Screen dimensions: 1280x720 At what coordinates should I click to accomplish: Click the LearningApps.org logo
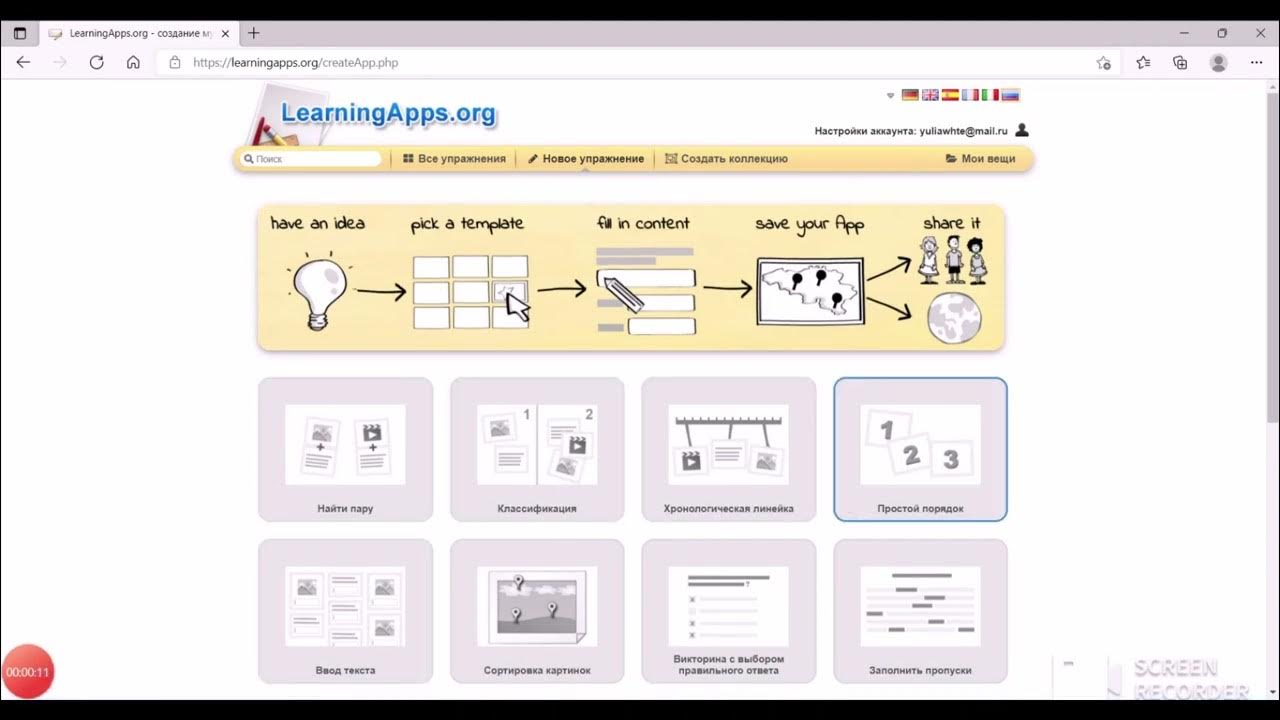[388, 113]
